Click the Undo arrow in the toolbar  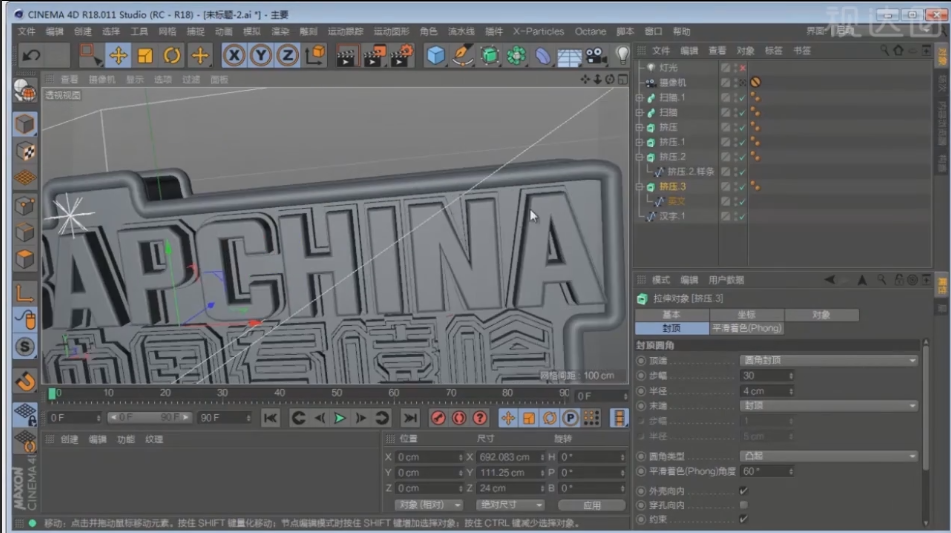[x=31, y=56]
